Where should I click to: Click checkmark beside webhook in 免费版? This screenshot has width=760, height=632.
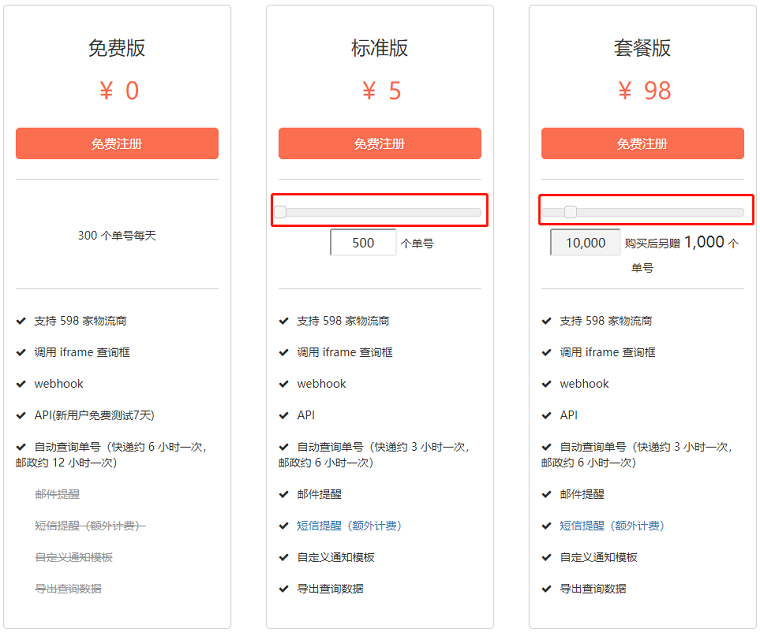[x=21, y=384]
